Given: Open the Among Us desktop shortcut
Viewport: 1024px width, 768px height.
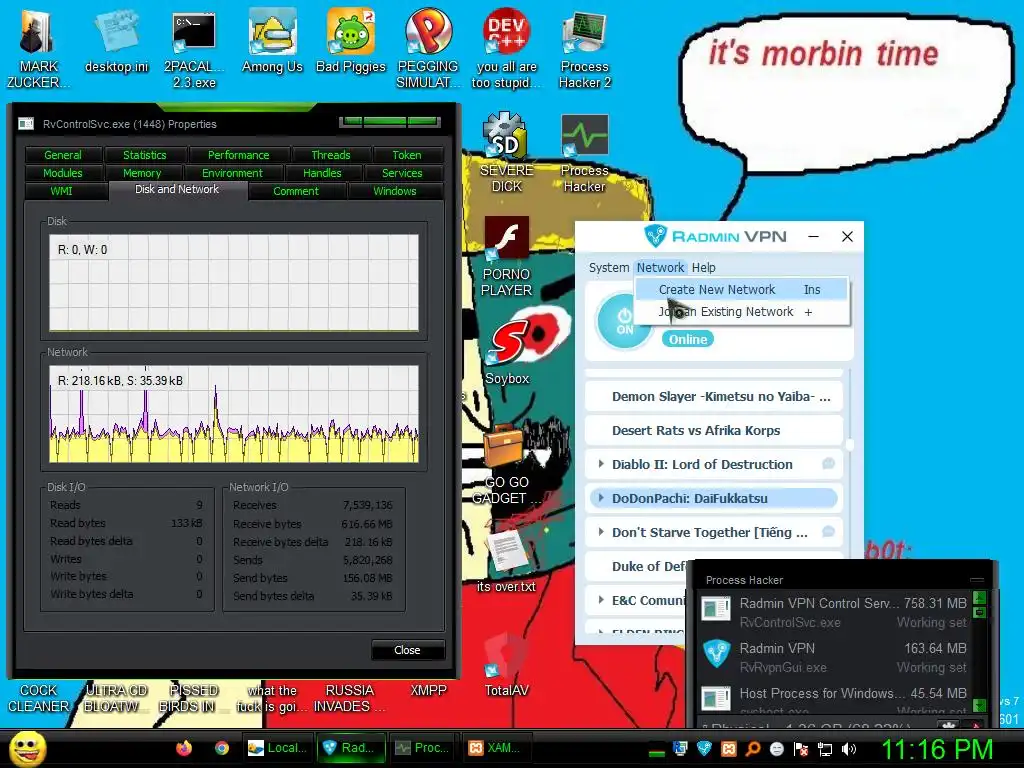Looking at the screenshot, I should pyautogui.click(x=272, y=40).
